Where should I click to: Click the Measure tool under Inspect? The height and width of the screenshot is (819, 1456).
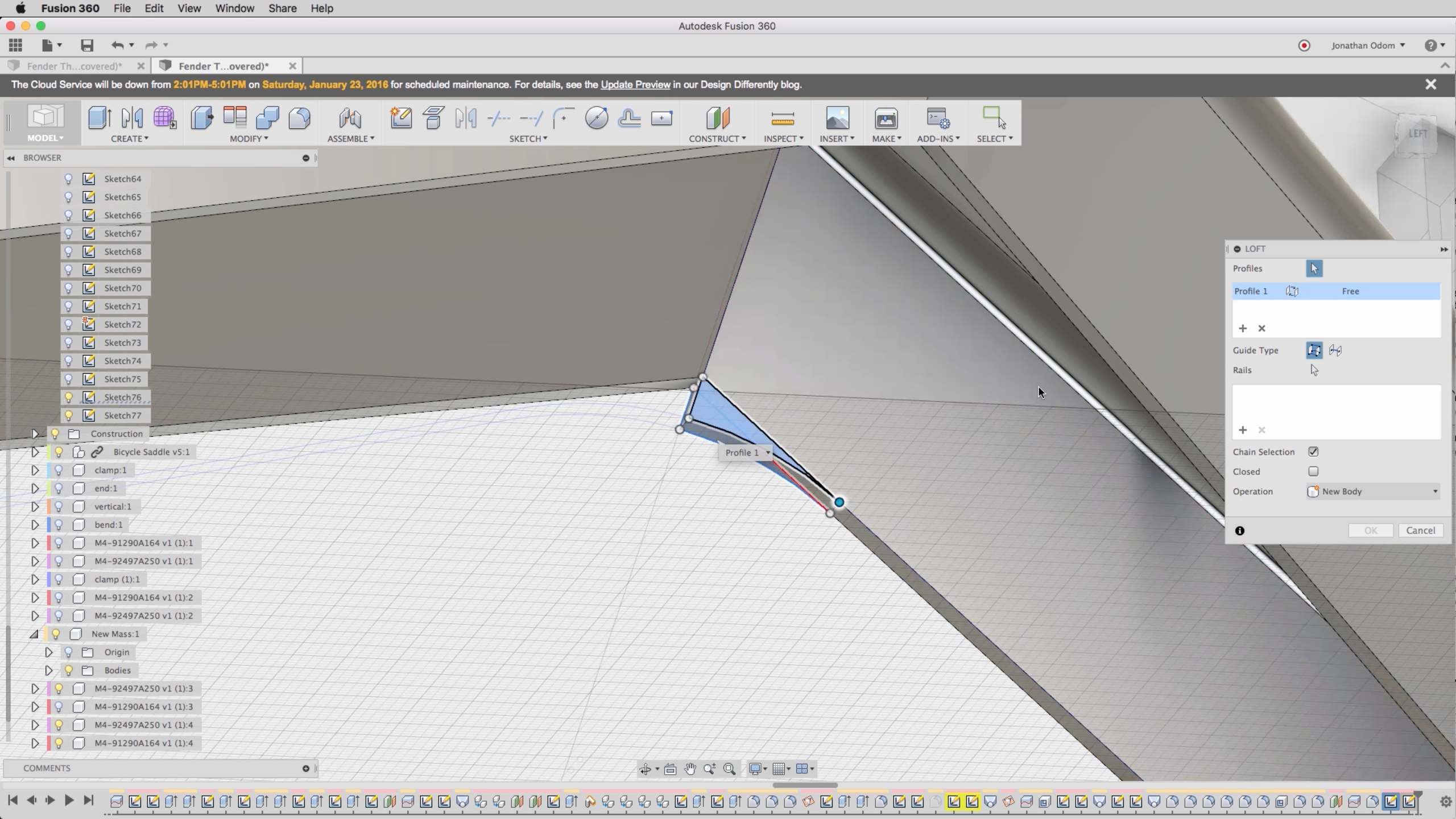(782, 118)
